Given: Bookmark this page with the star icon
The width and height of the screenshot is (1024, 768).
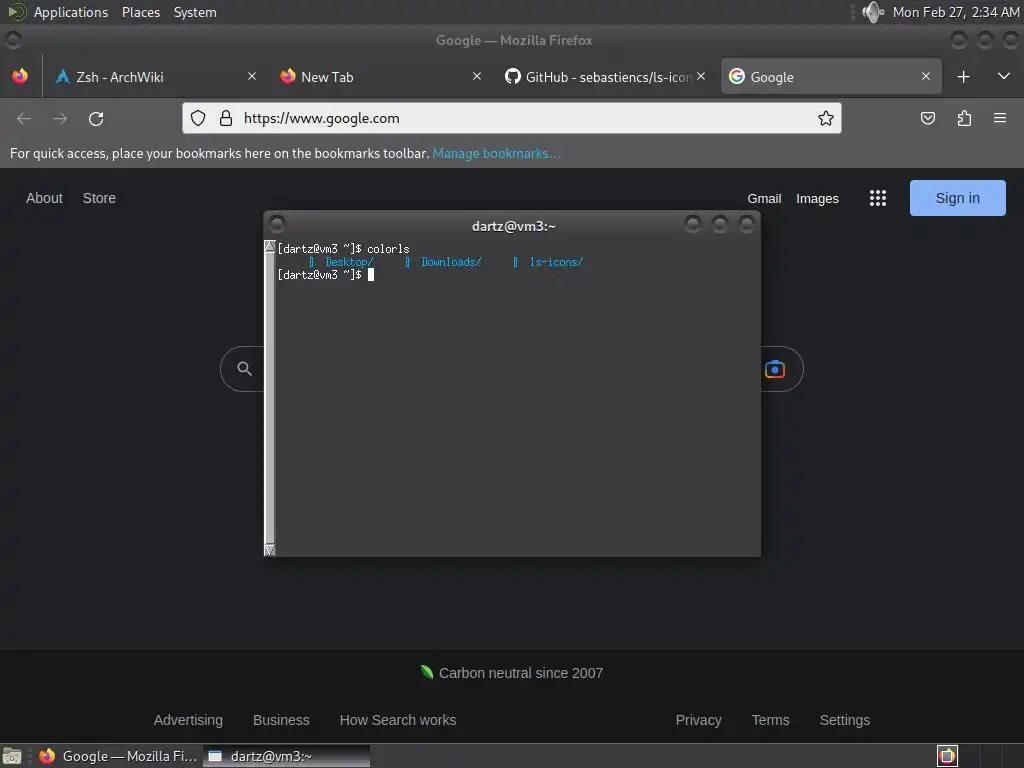Looking at the screenshot, I should click(825, 118).
